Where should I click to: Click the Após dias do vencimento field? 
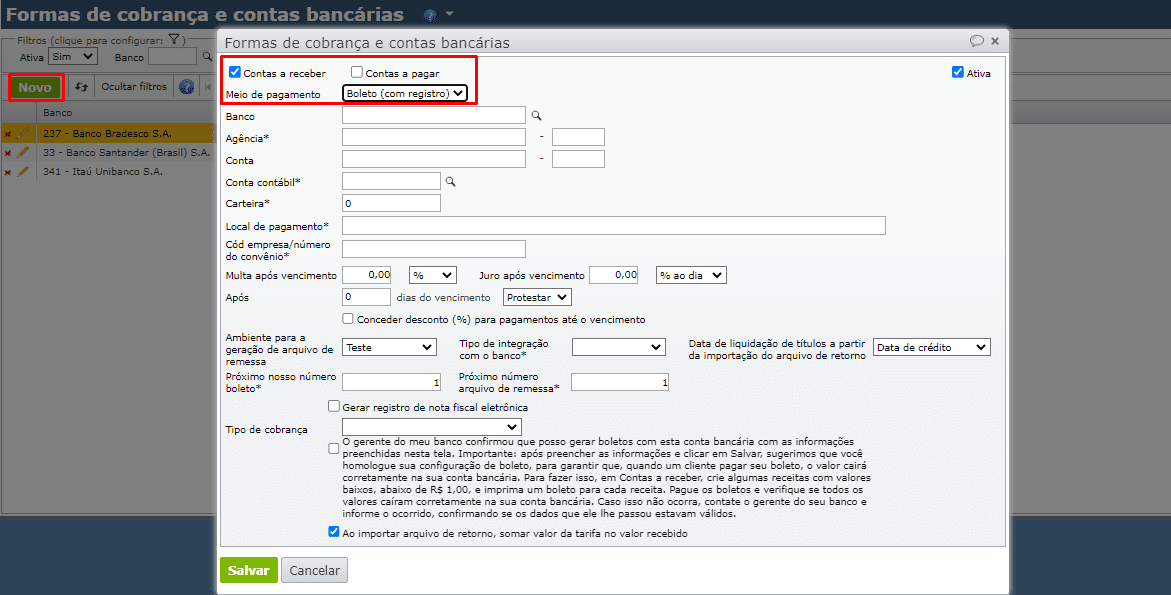click(x=366, y=296)
